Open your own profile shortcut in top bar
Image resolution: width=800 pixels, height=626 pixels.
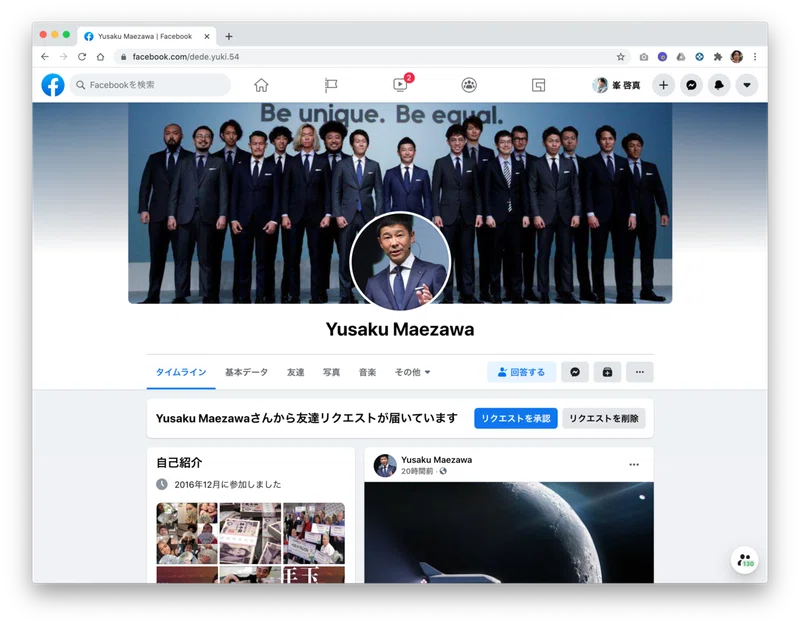[x=616, y=85]
